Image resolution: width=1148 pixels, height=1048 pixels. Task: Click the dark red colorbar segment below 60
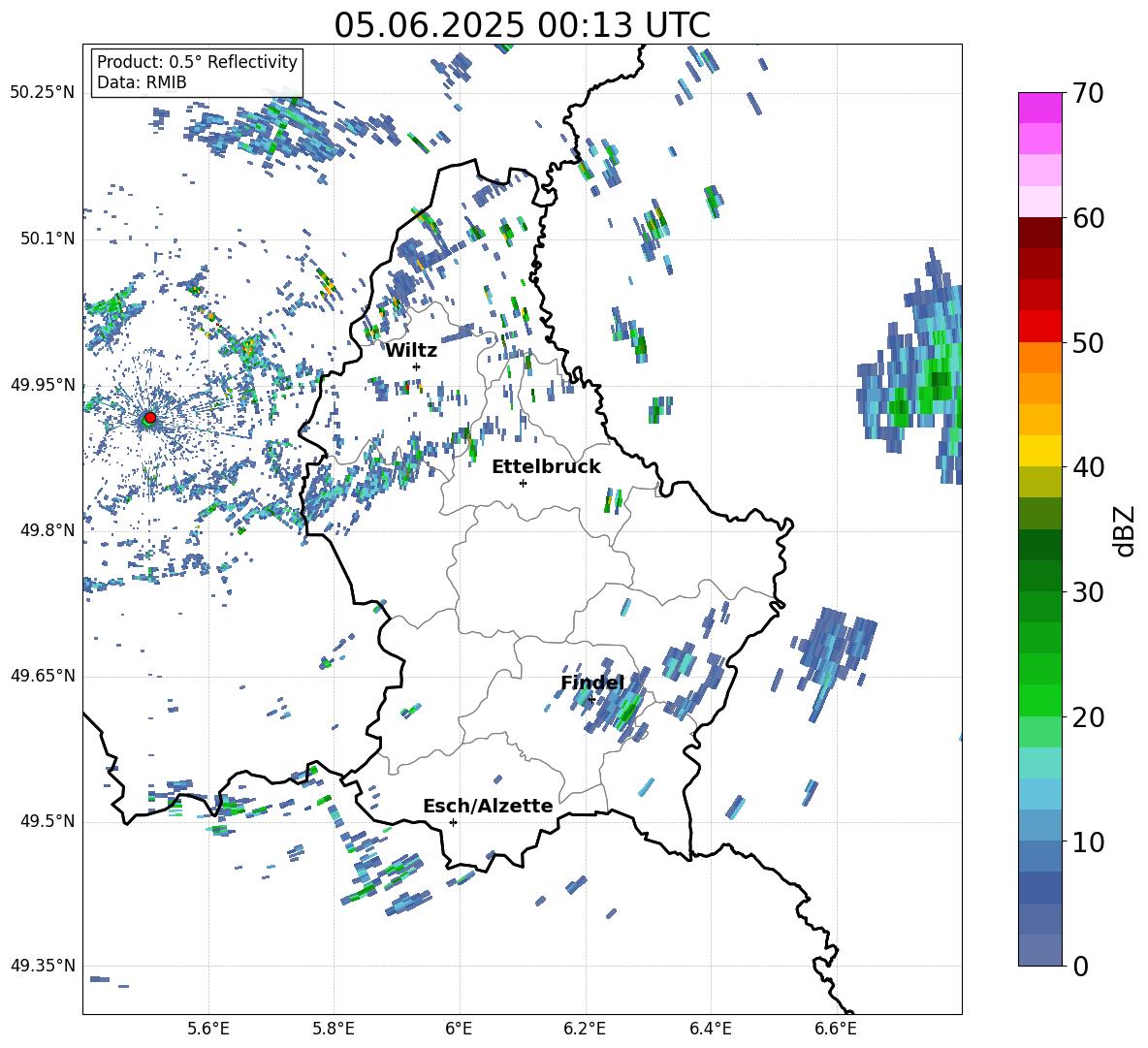tap(1039, 233)
